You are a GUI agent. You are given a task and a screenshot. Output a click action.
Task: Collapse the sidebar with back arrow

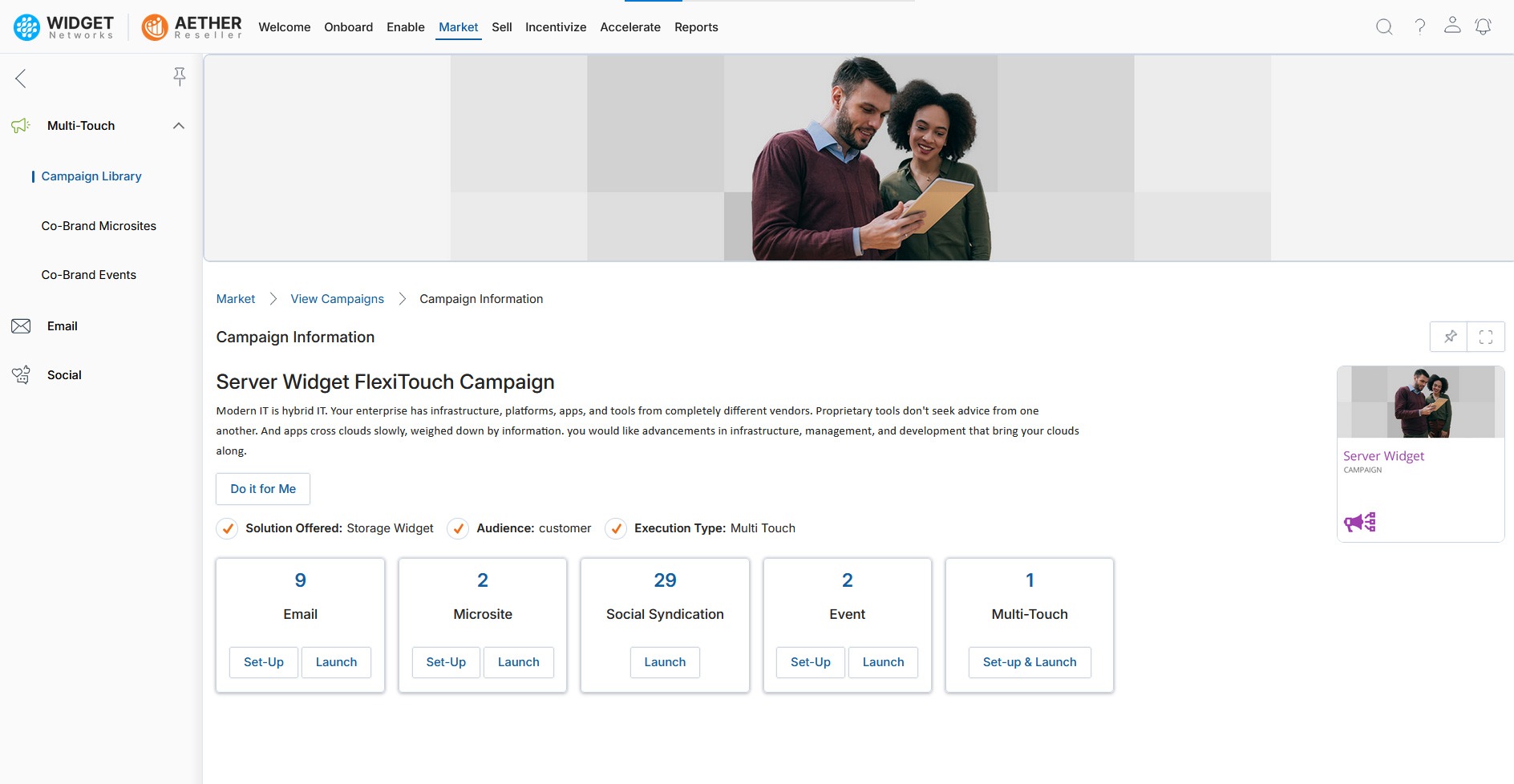pyautogui.click(x=21, y=79)
